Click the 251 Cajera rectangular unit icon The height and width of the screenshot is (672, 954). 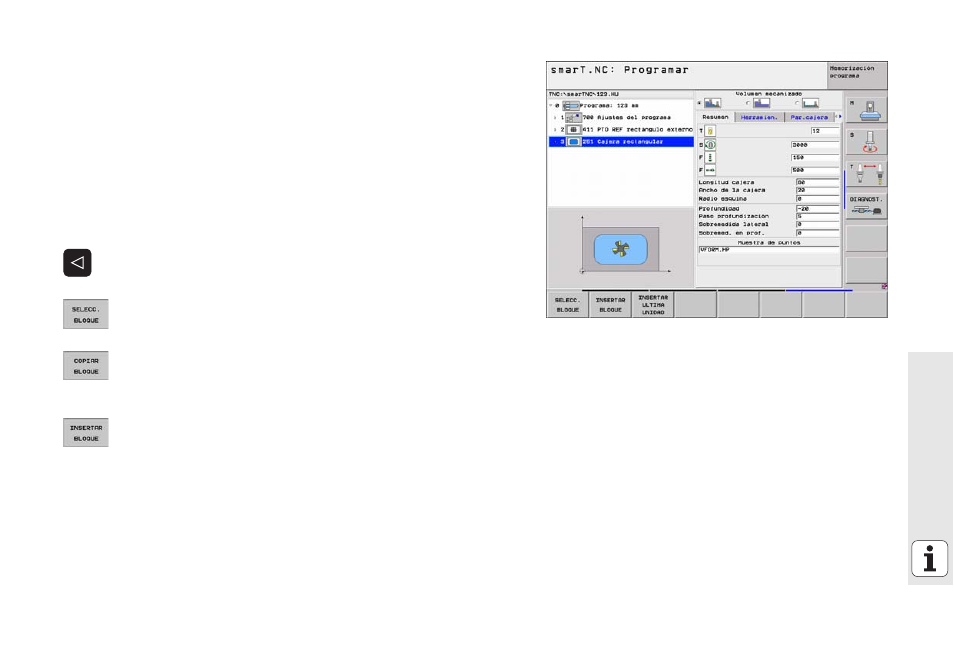(x=573, y=142)
